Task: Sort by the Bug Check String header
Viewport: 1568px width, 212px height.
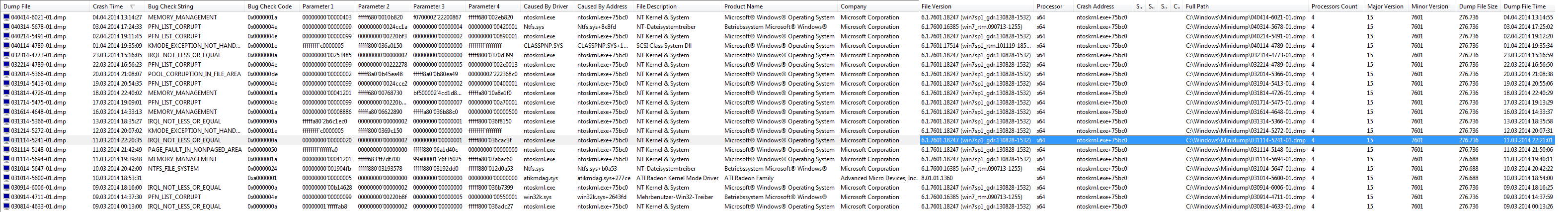Action: (195, 6)
